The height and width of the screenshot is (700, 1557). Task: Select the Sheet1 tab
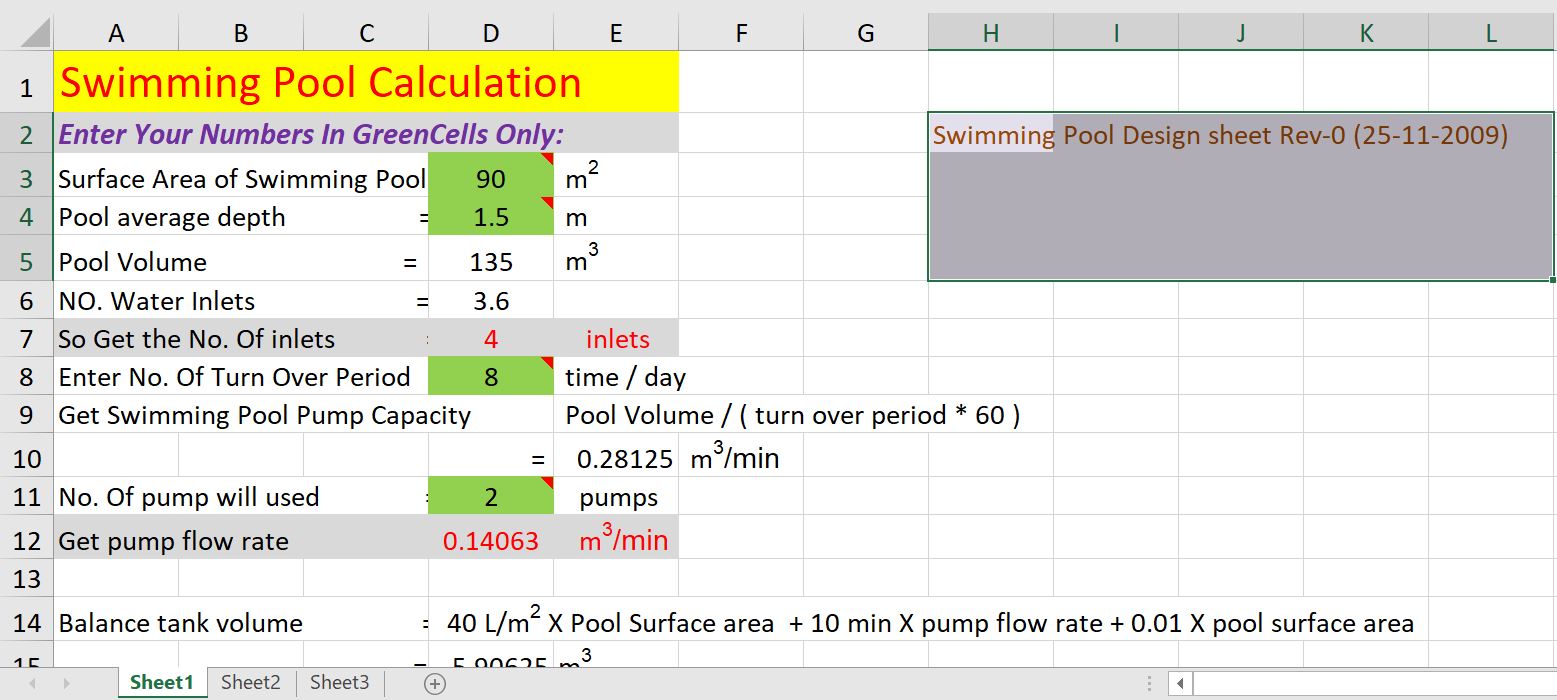click(x=161, y=682)
